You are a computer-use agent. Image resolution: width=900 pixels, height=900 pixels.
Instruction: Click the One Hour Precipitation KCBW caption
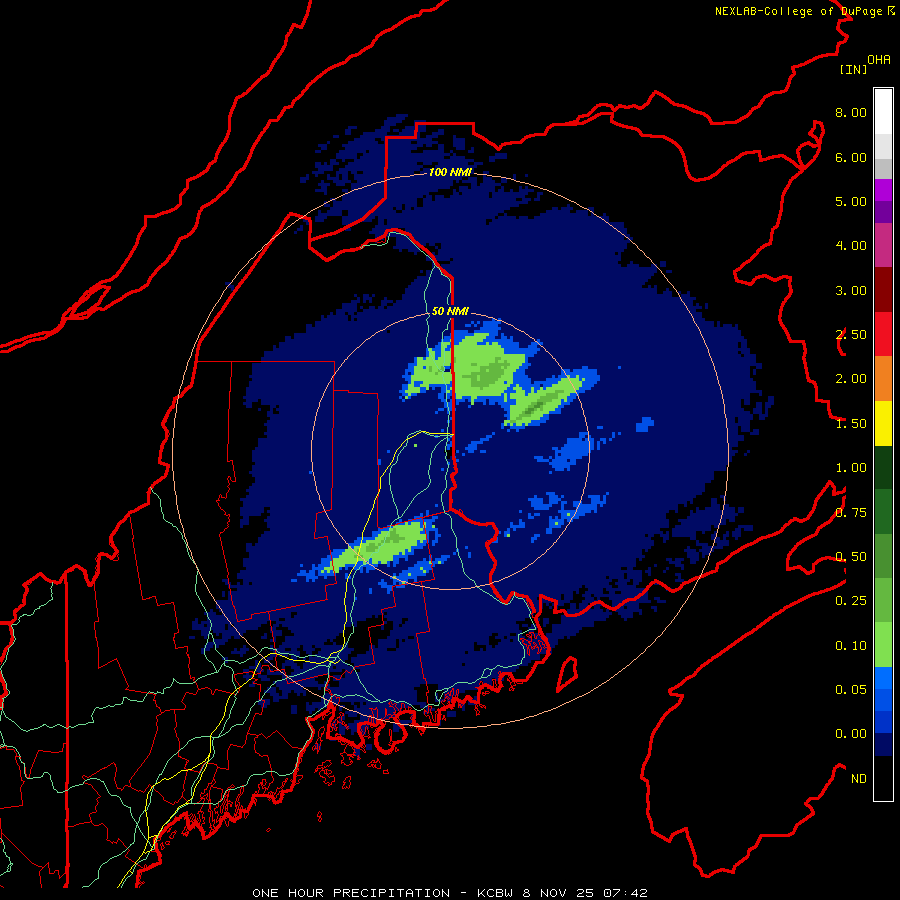pos(449,893)
